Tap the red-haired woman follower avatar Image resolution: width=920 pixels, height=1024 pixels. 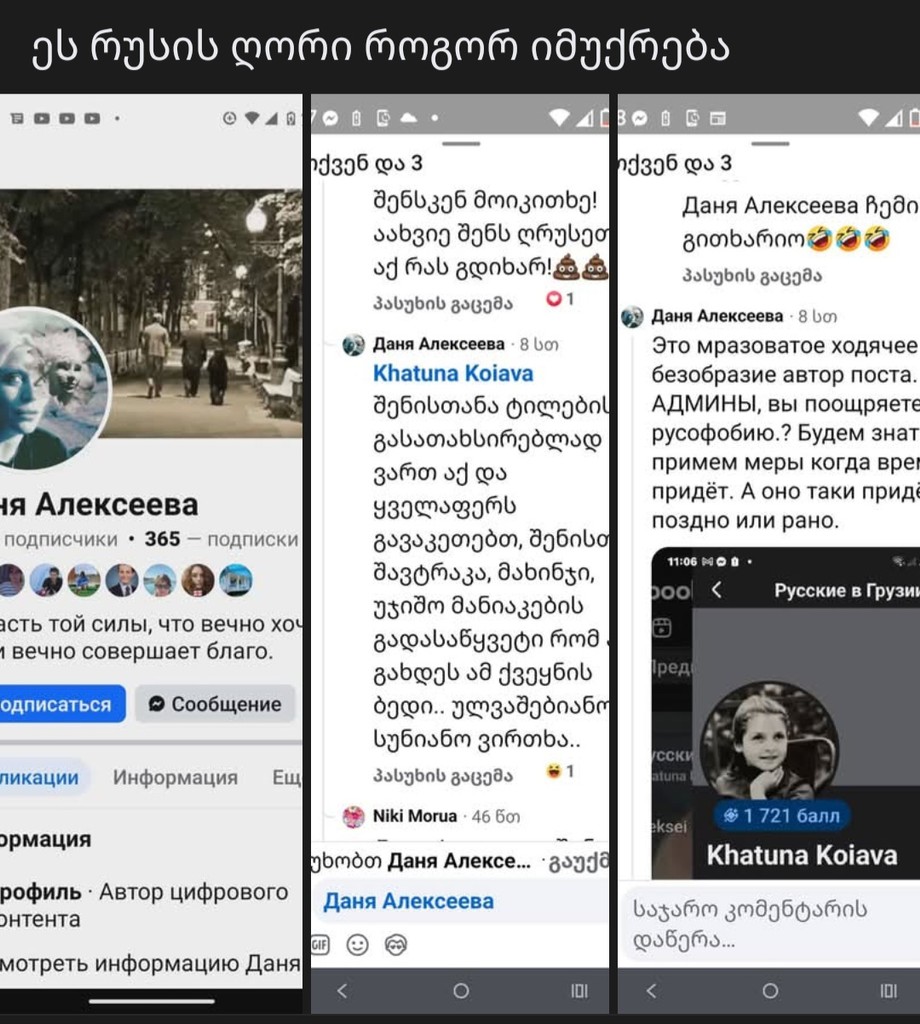pos(198,580)
